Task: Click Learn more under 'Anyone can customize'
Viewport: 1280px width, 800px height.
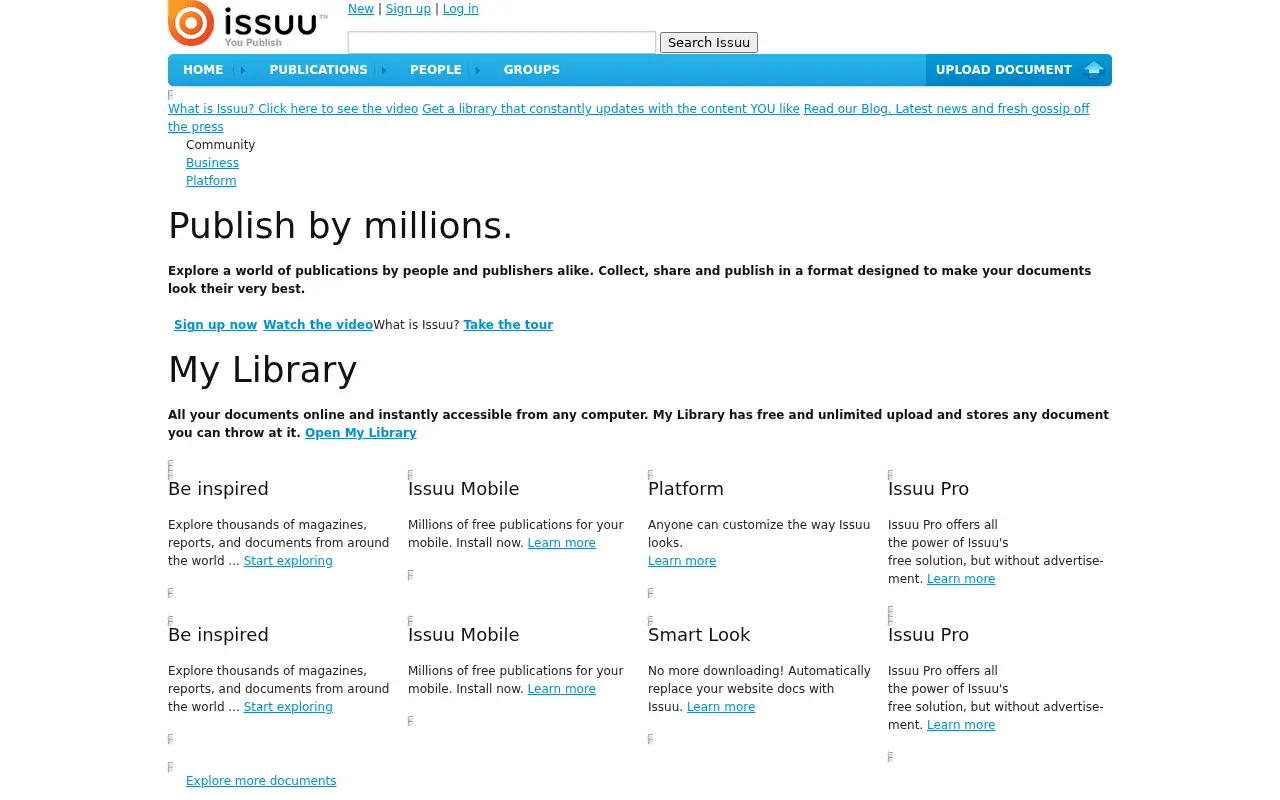Action: click(x=682, y=561)
